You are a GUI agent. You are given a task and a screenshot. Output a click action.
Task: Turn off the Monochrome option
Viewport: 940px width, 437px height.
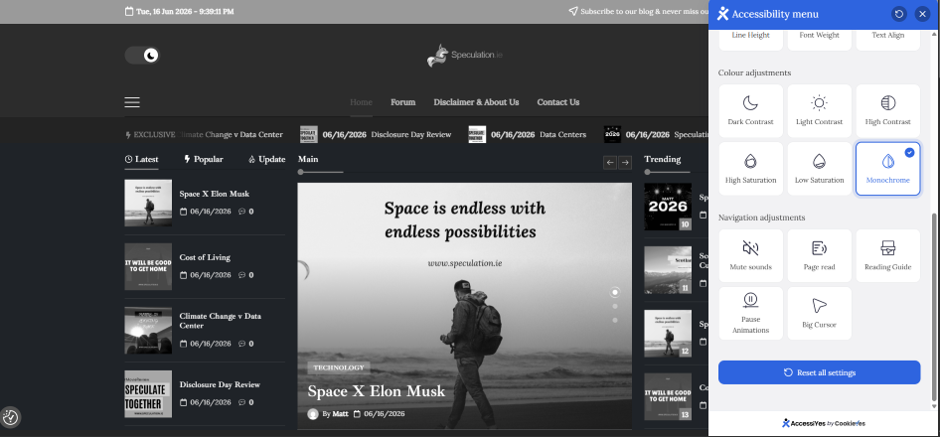888,169
